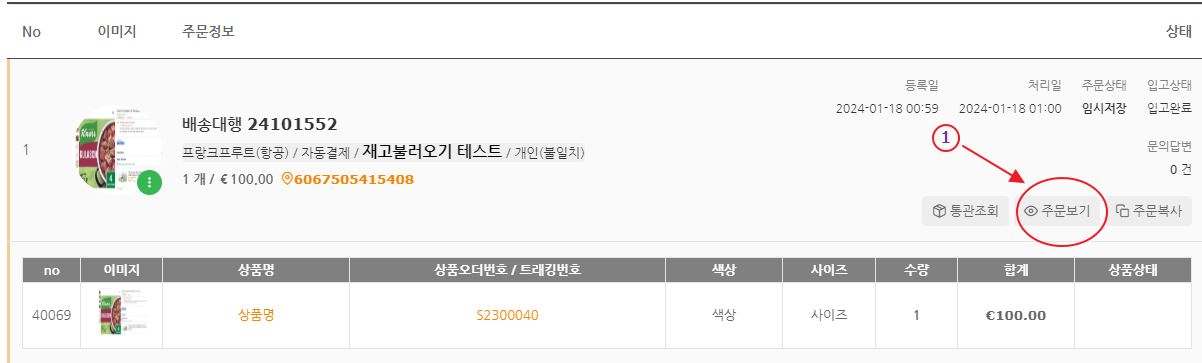Click order title 배송대행 24101552
Image resolution: width=1202 pixels, height=363 pixels.
260,124
